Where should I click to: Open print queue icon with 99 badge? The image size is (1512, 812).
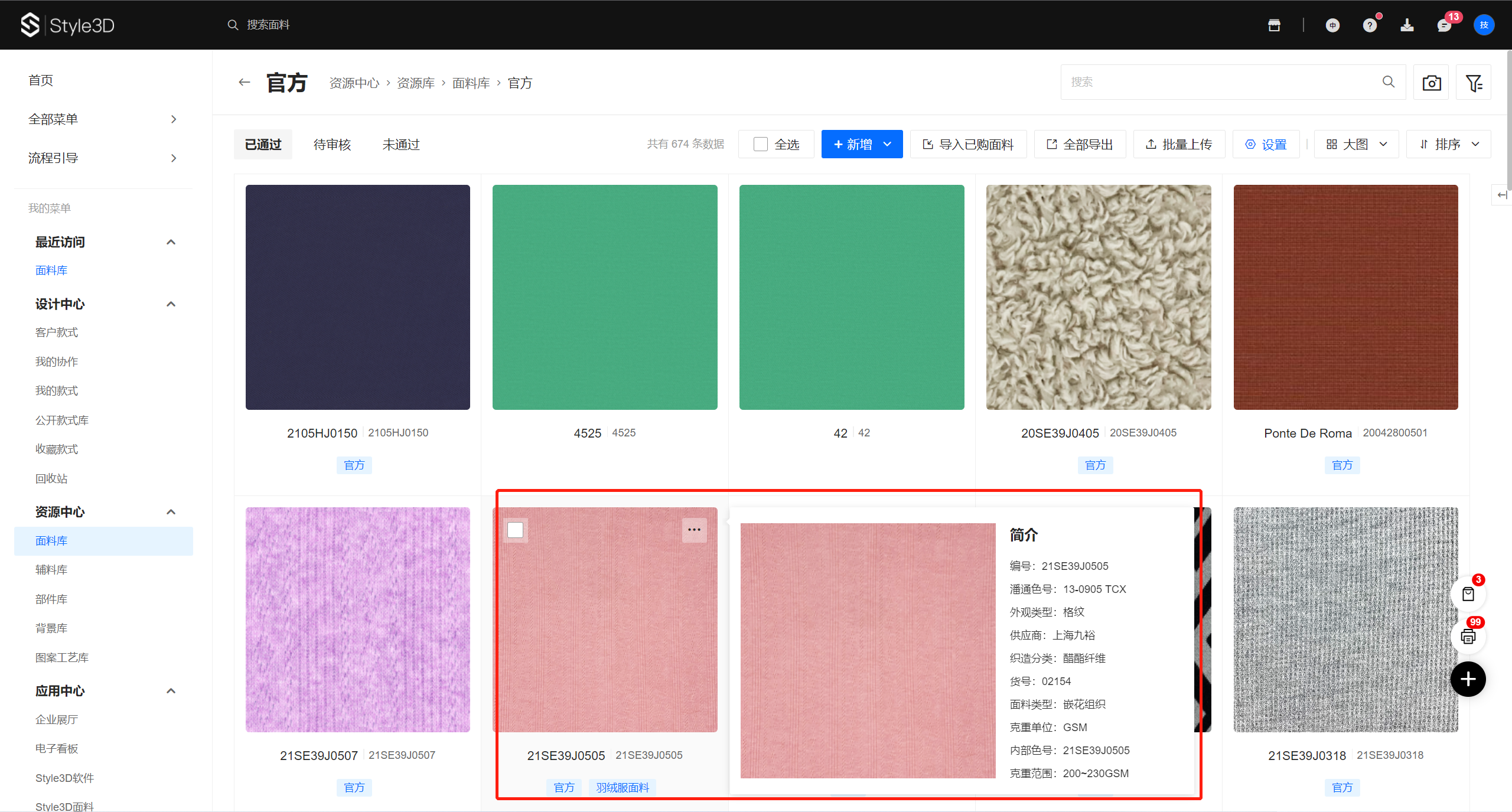[1468, 637]
